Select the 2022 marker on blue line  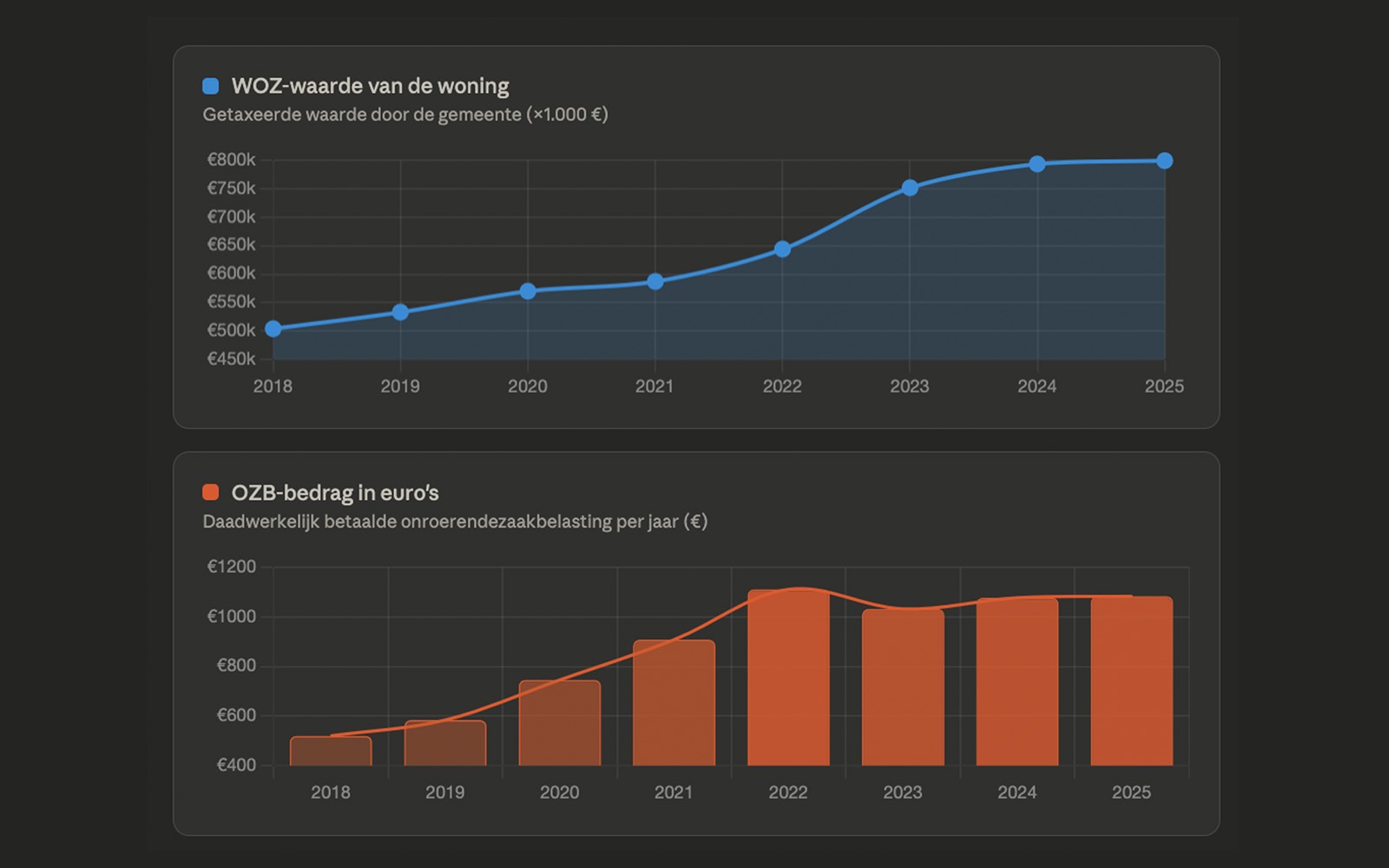[782, 249]
